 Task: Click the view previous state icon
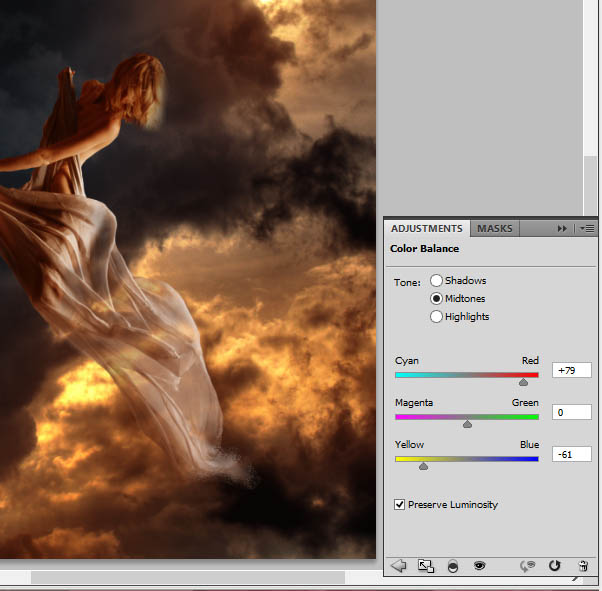[528, 566]
